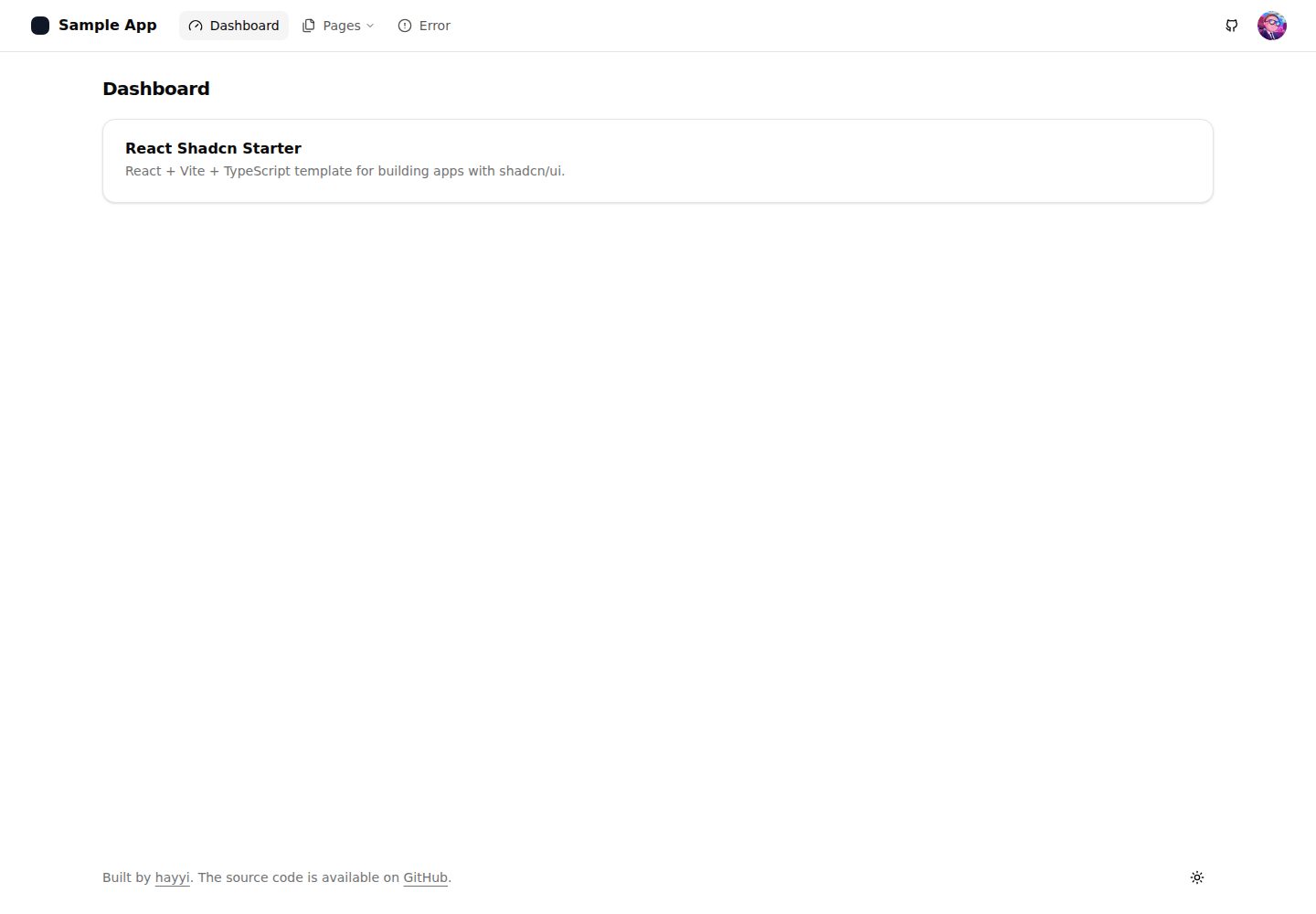Expand the Pages dropdown chevron
This screenshot has width=1316, height=914.
coord(370,26)
